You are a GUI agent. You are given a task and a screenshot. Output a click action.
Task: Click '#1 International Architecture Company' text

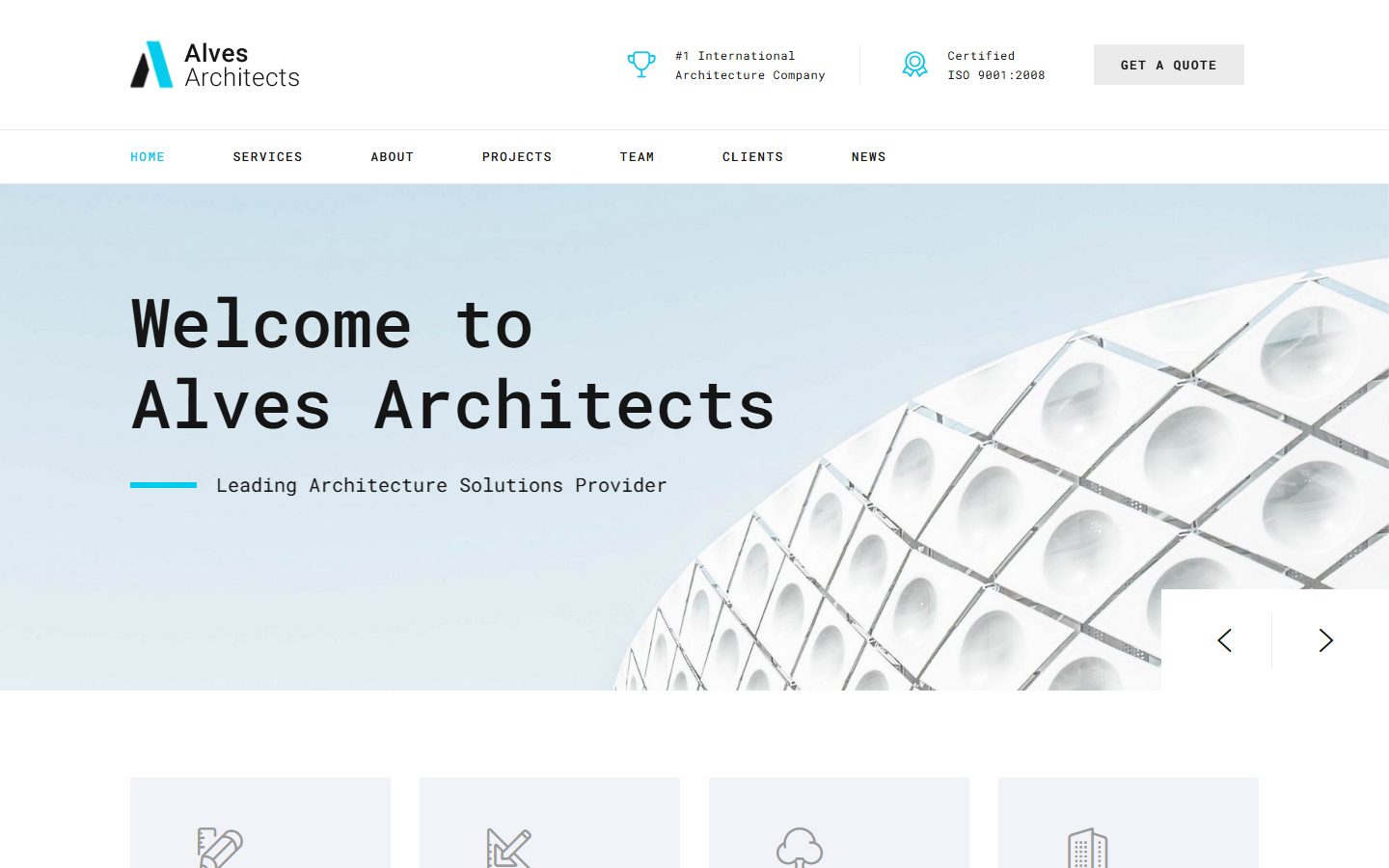point(750,66)
